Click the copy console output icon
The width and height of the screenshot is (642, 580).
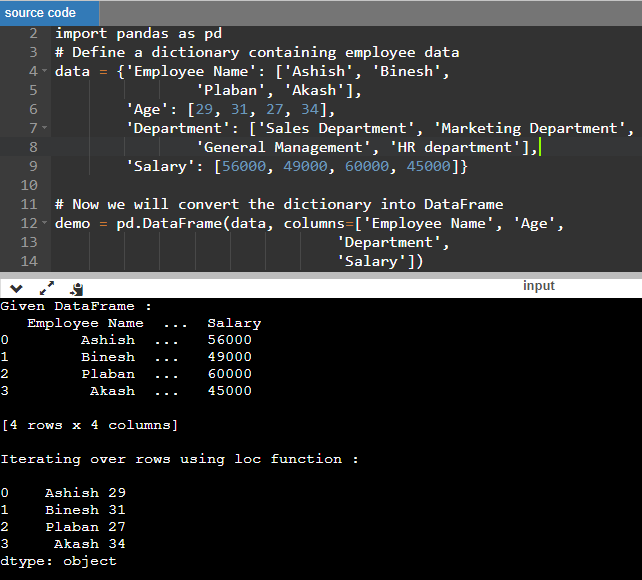click(x=76, y=288)
